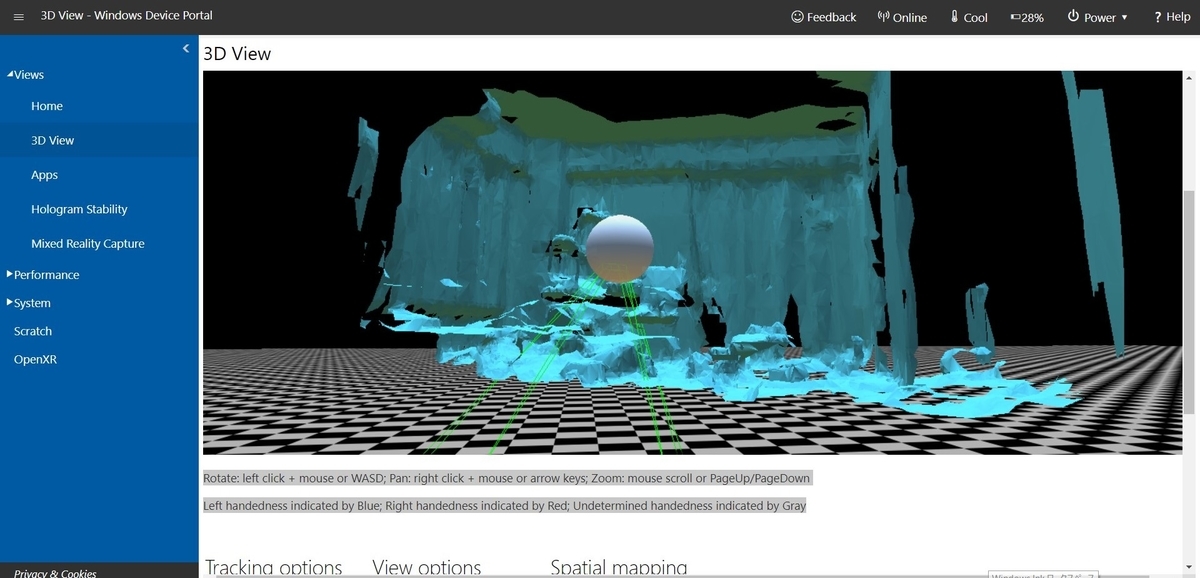Click the Feedback smiley button
1200x578 pixels.
pyautogui.click(x=823, y=17)
